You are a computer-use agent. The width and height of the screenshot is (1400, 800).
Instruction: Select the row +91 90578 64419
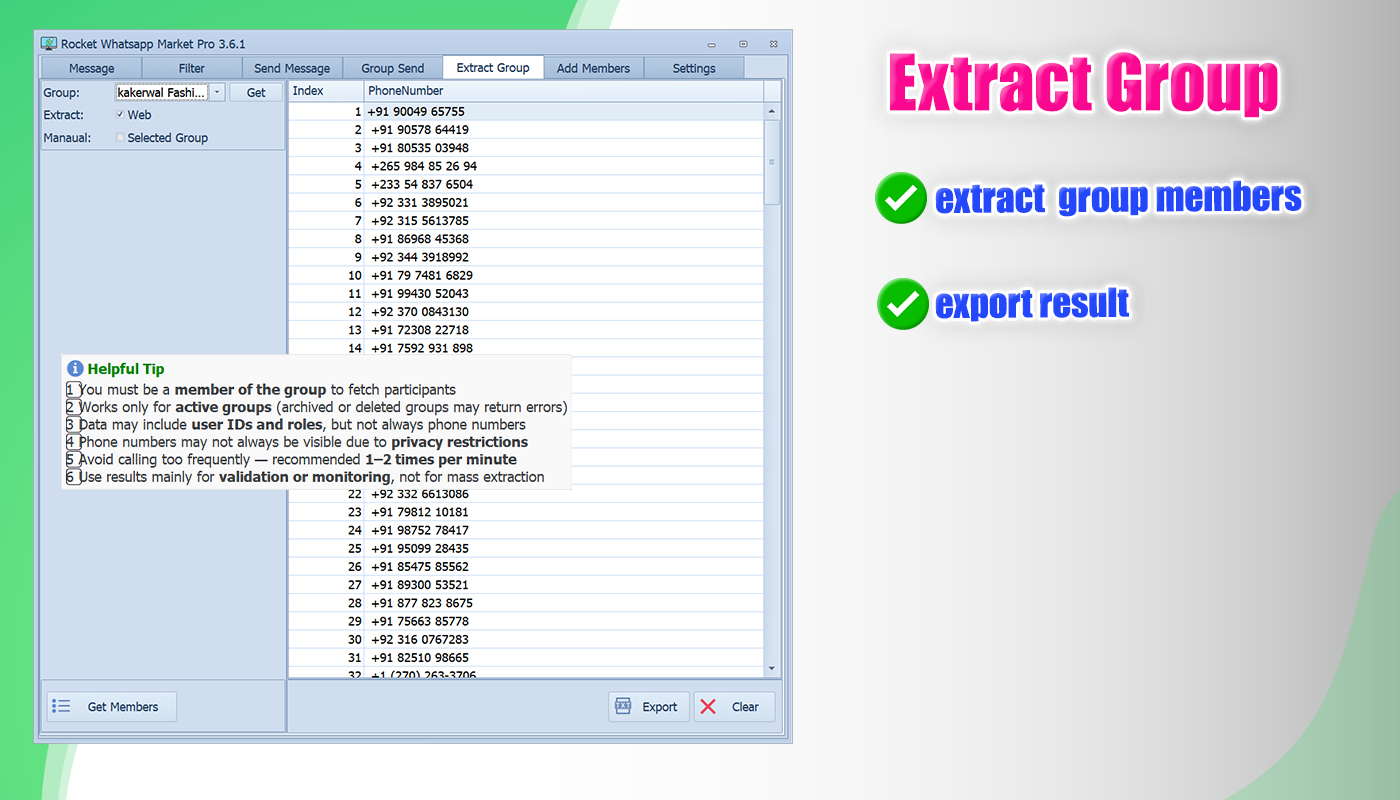(x=526, y=130)
